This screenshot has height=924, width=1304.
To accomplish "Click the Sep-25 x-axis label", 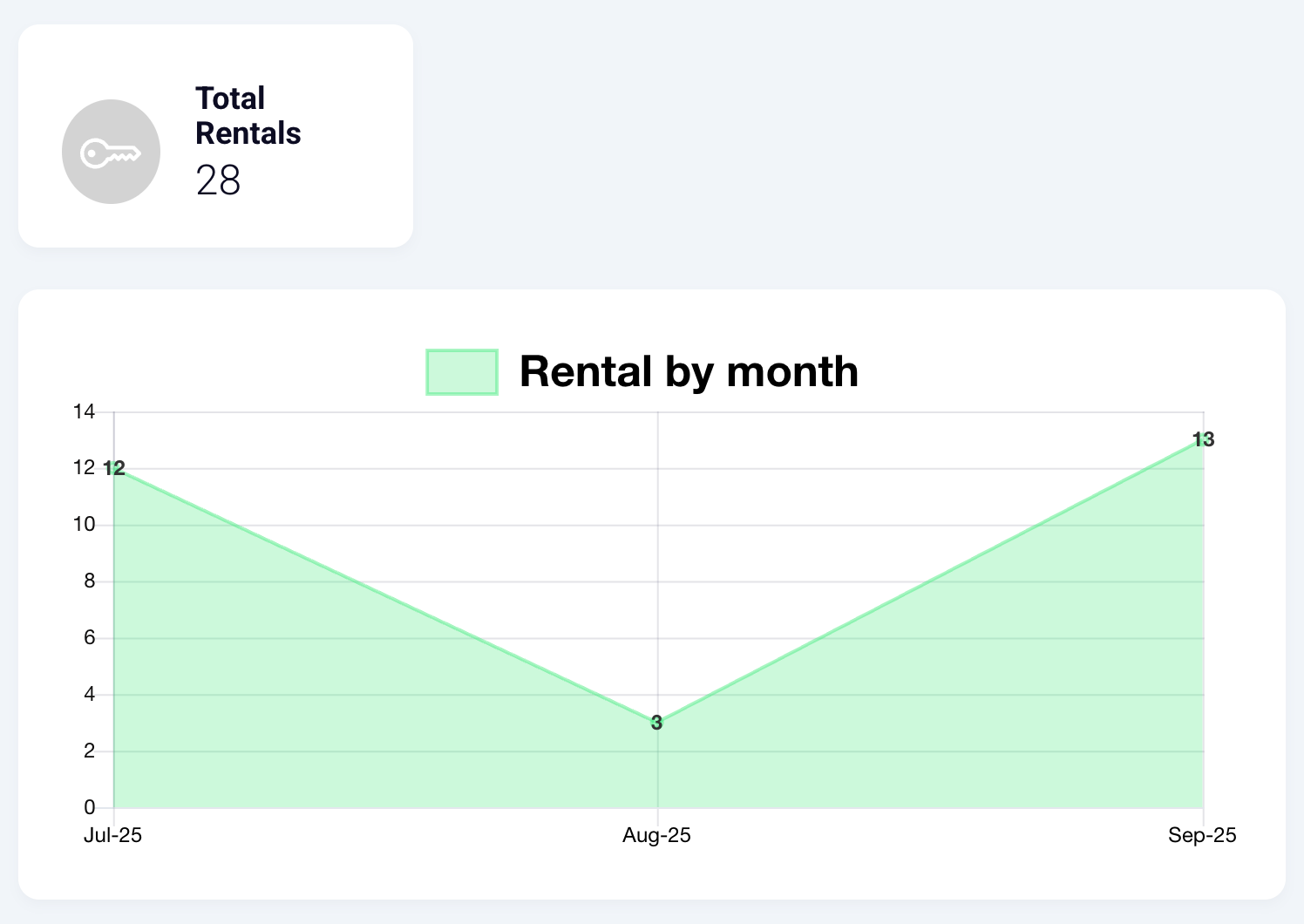I will pos(1202,835).
